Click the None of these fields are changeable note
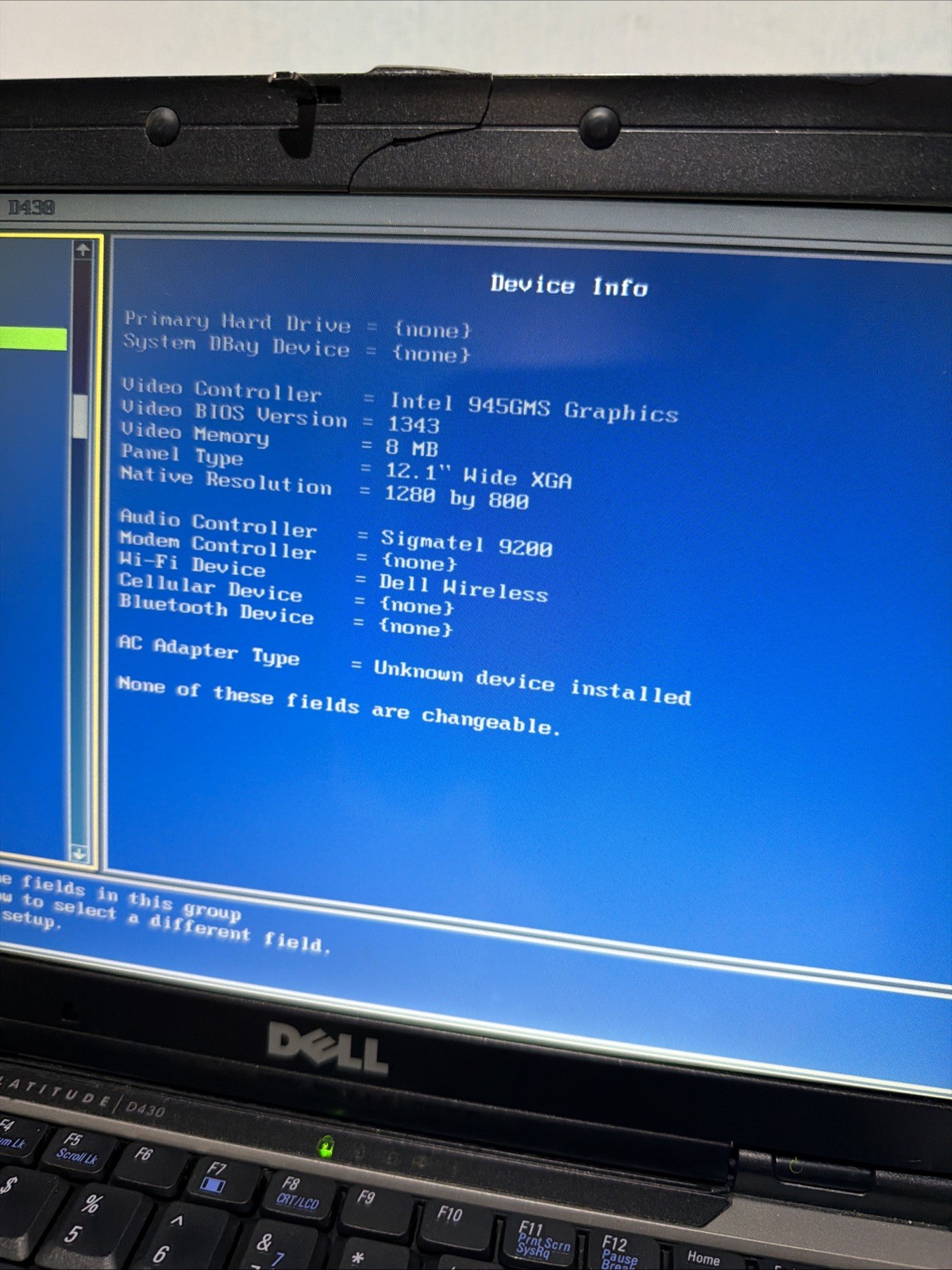Viewport: 952px width, 1270px height. point(339,704)
